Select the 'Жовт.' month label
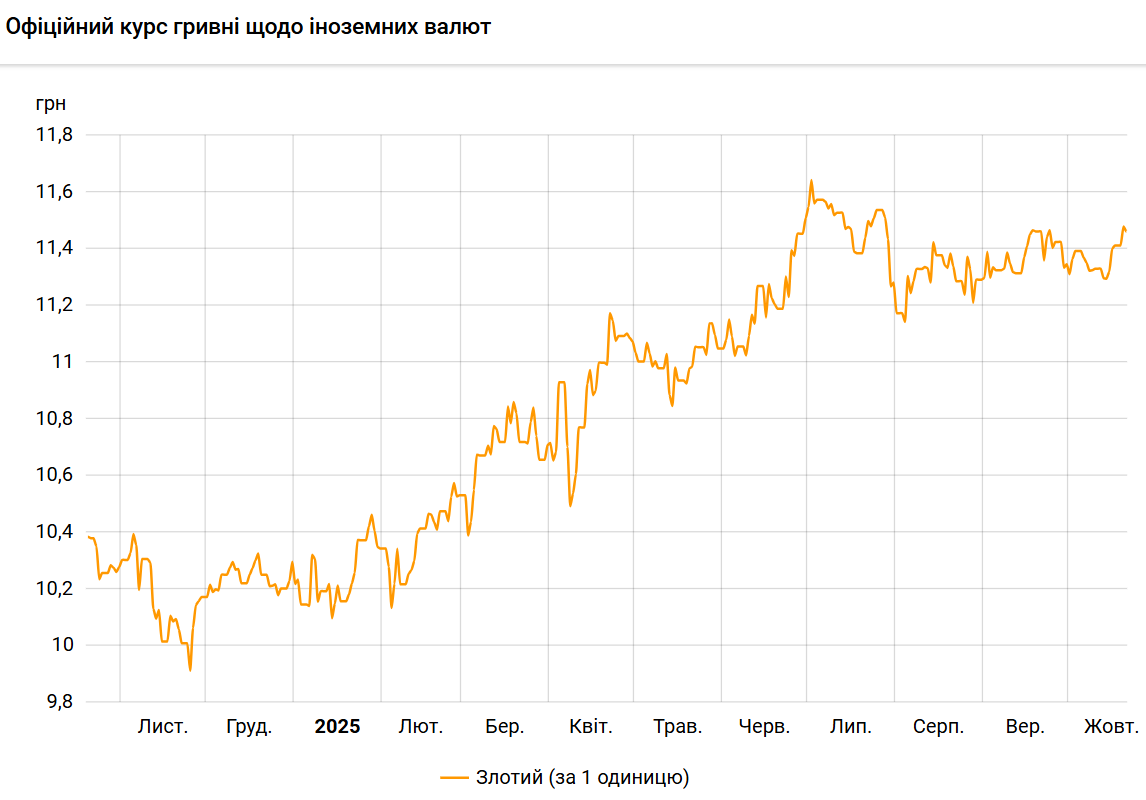This screenshot has height=800, width=1146. pos(1111,727)
